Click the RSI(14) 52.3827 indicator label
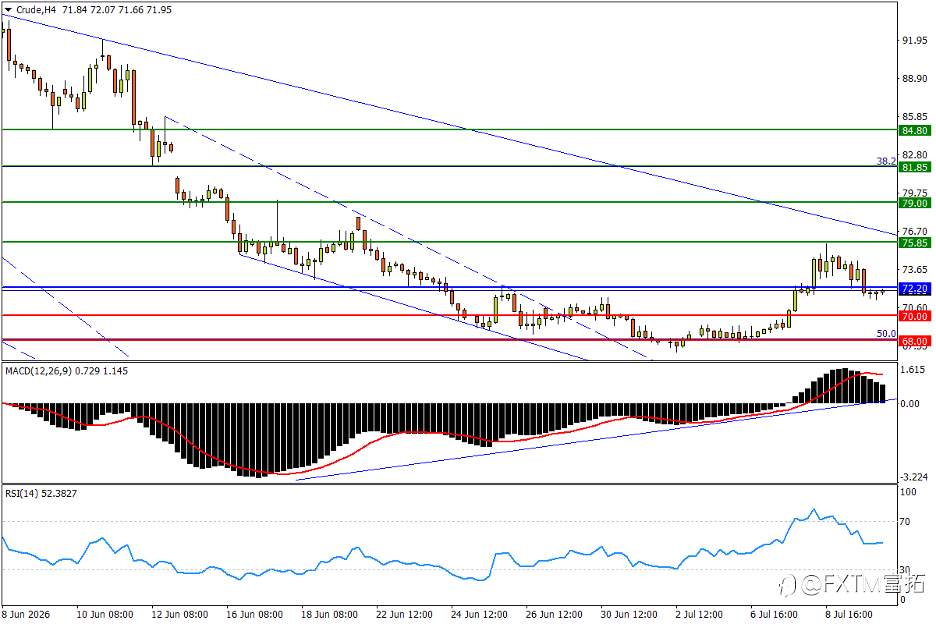 click(41, 494)
